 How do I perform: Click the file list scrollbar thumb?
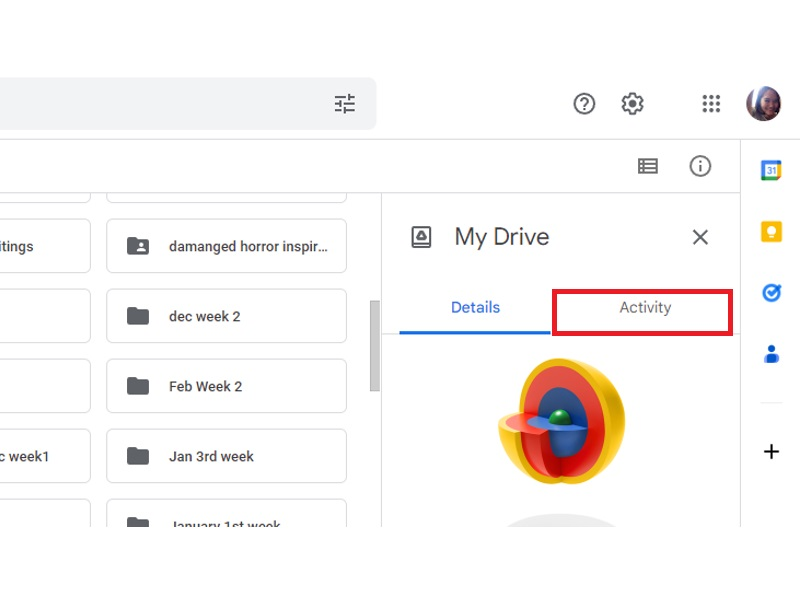coord(375,346)
